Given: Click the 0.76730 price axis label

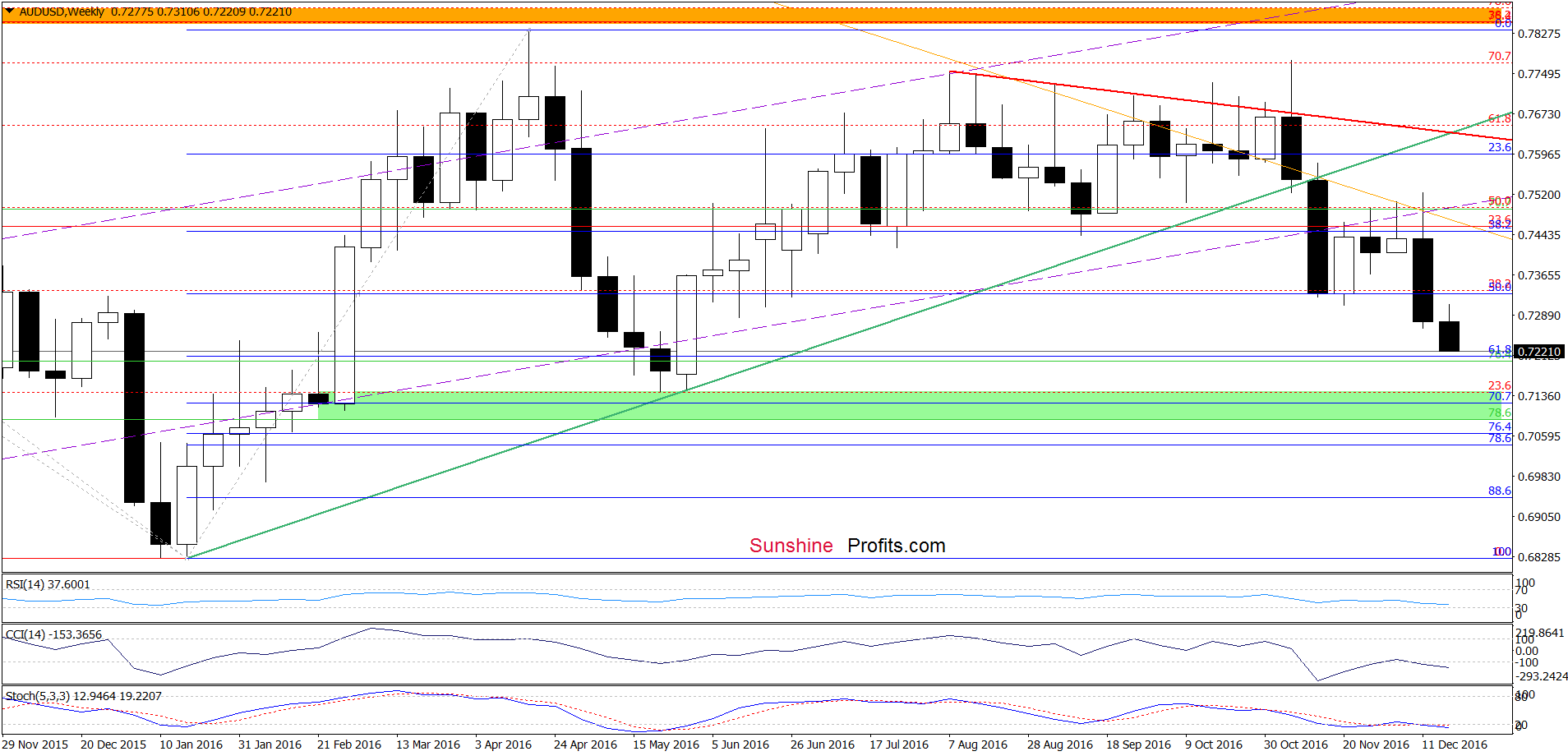Looking at the screenshot, I should (x=1538, y=114).
